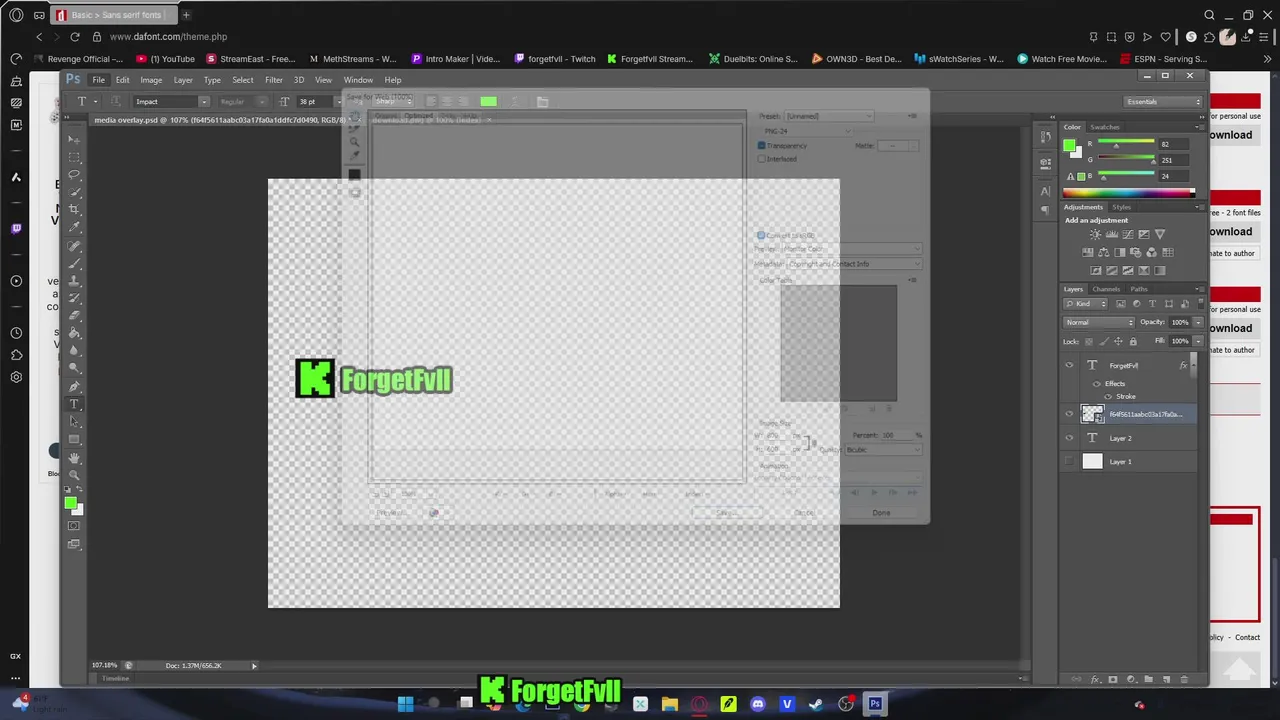Click the color spectrum ramp in Color panel

tap(1128, 192)
